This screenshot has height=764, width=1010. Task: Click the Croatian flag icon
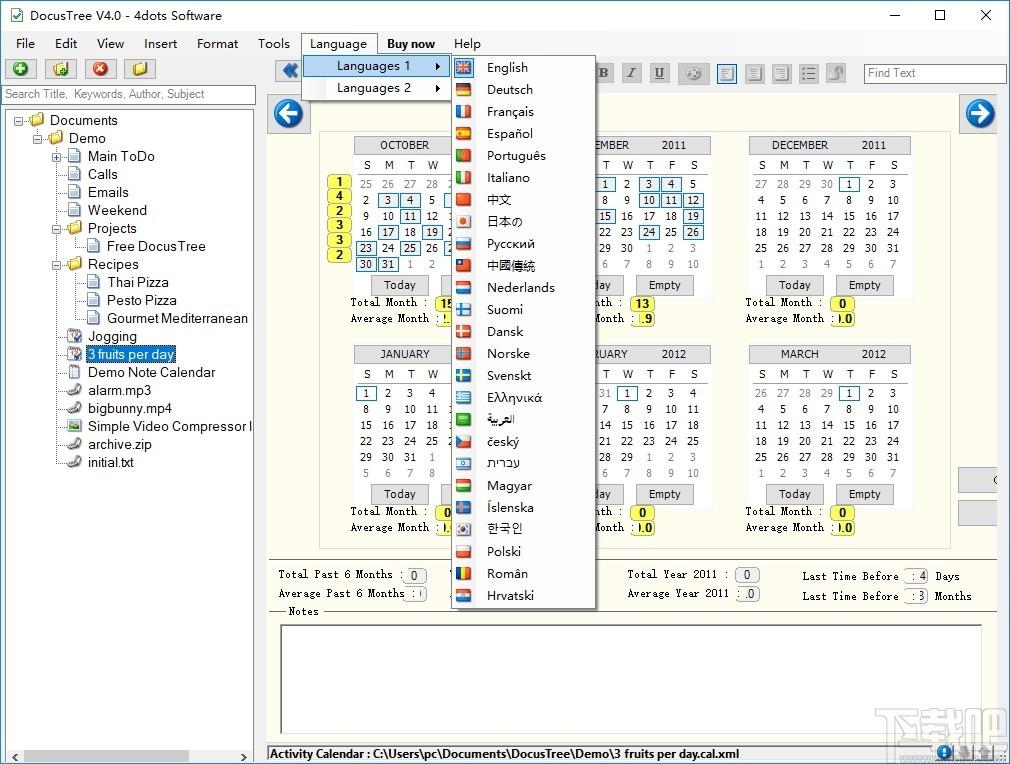click(463, 595)
